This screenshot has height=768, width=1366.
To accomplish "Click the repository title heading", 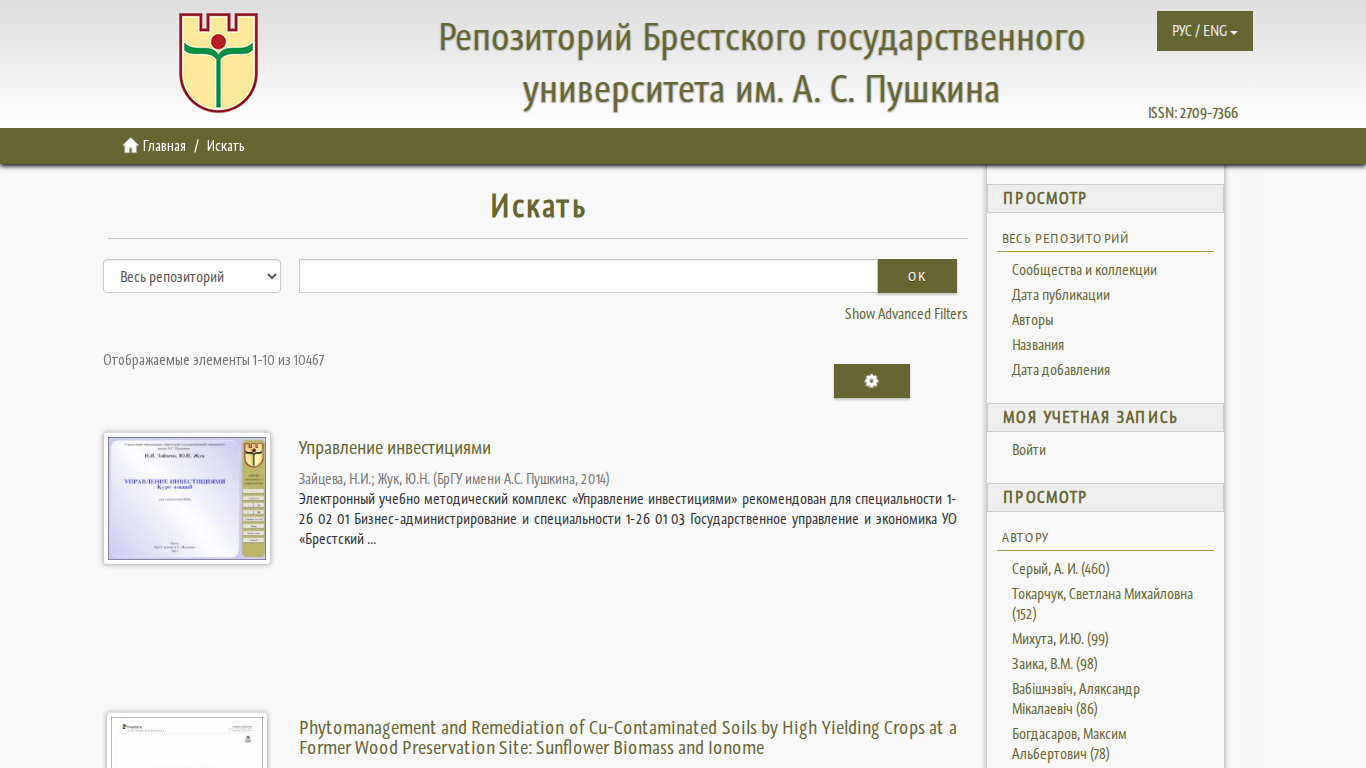I will click(x=761, y=63).
